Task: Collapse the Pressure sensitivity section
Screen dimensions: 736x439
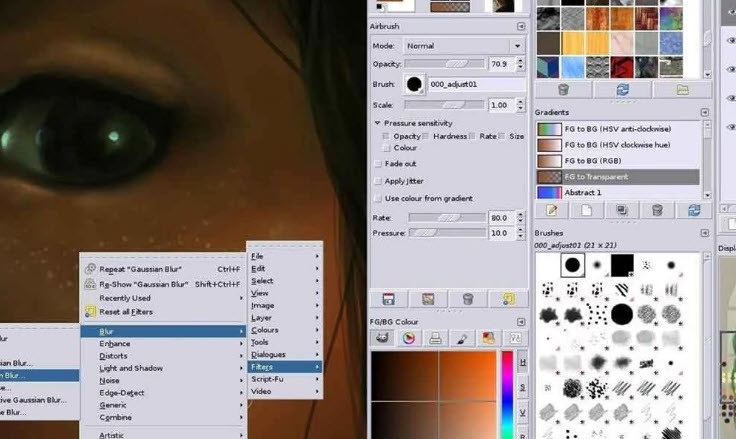Action: (x=377, y=123)
